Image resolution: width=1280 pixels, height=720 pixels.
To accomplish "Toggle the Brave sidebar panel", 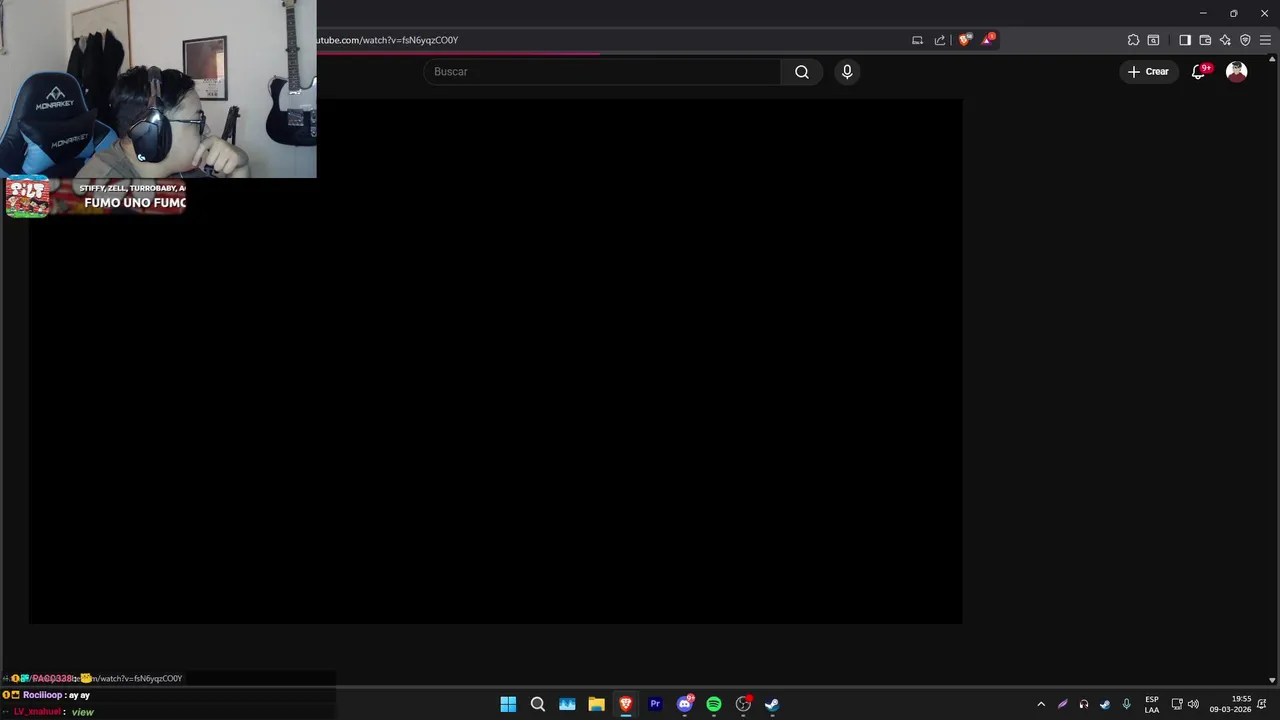I will click(1185, 40).
